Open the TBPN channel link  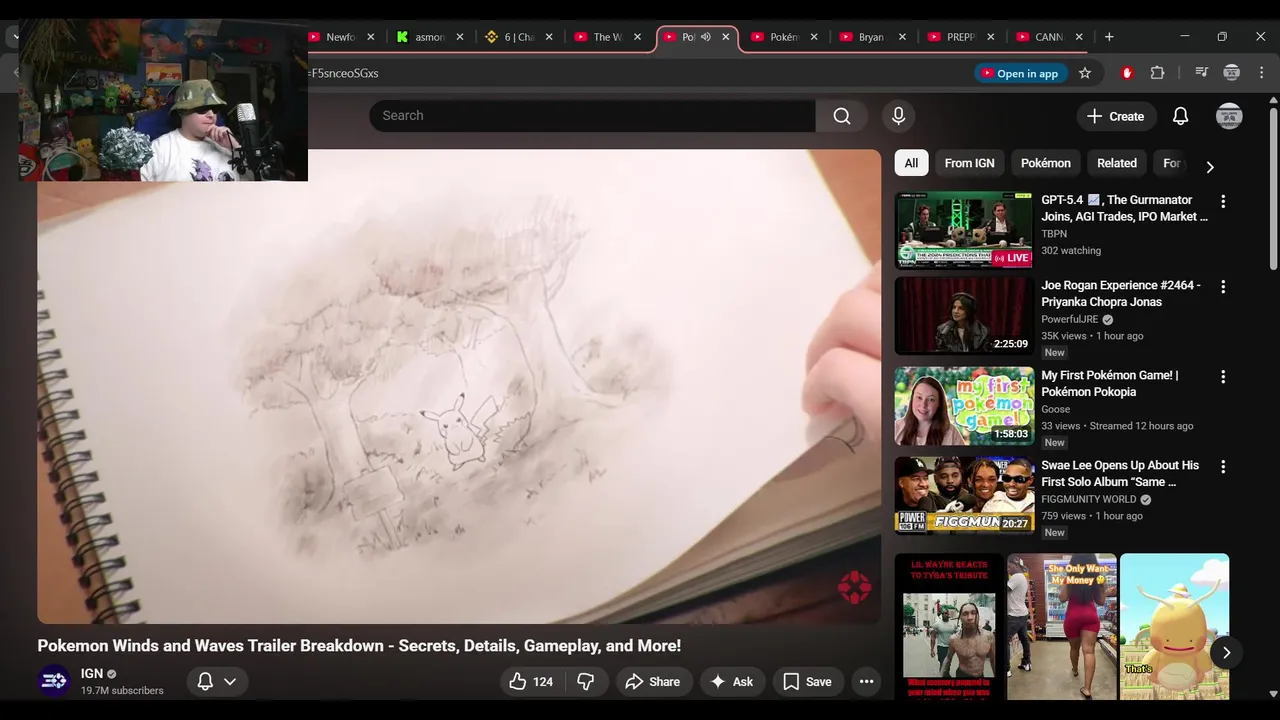[1054, 234]
